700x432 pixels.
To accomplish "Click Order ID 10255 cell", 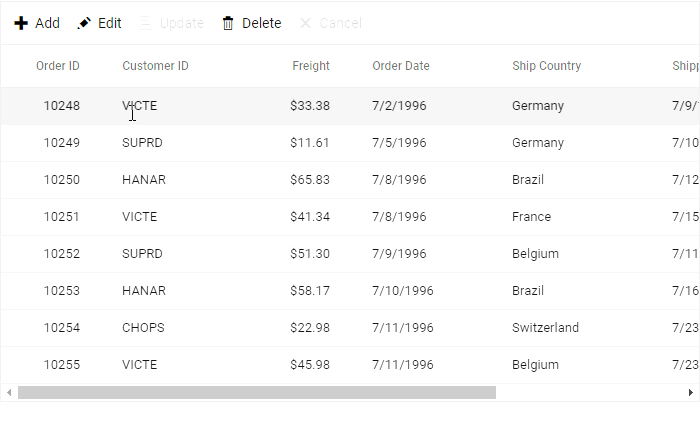I will (x=62, y=365).
